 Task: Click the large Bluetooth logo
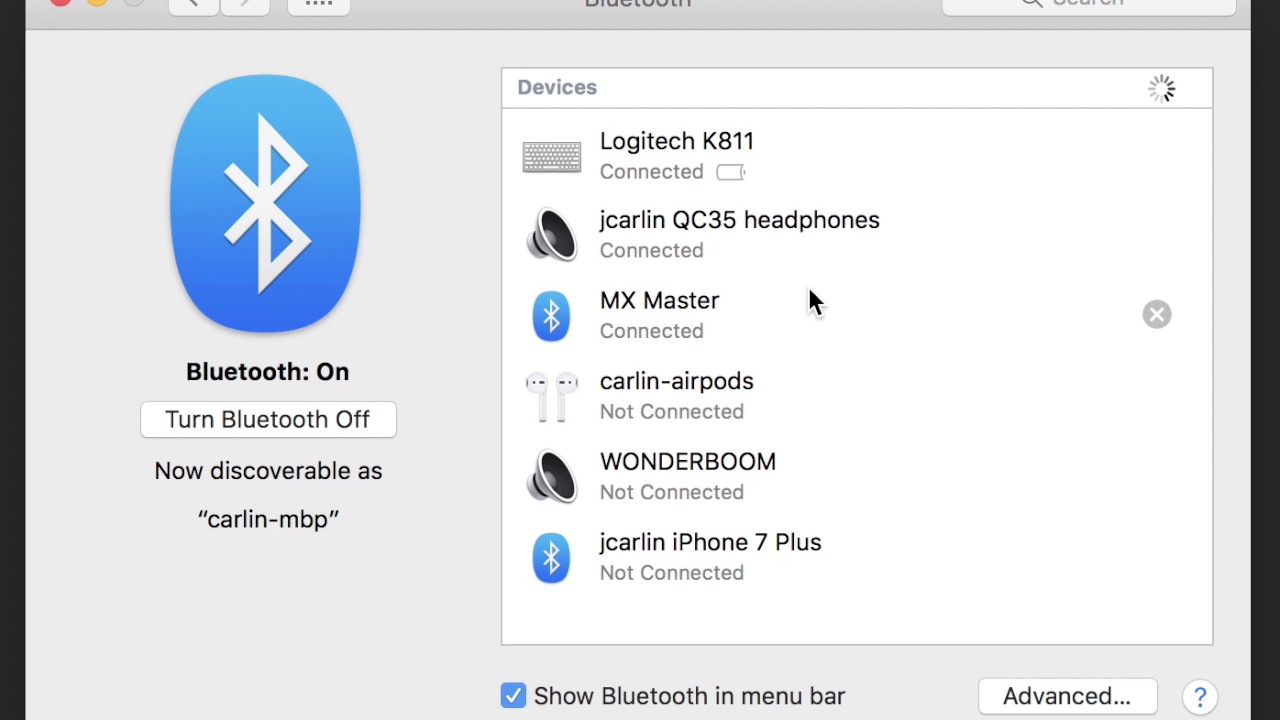[x=266, y=204]
